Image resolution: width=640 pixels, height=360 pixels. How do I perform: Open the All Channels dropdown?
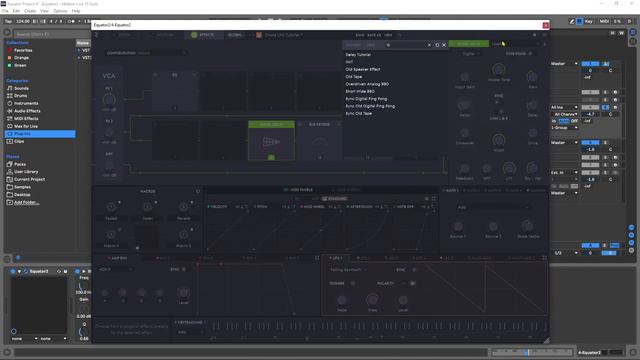tap(564, 114)
